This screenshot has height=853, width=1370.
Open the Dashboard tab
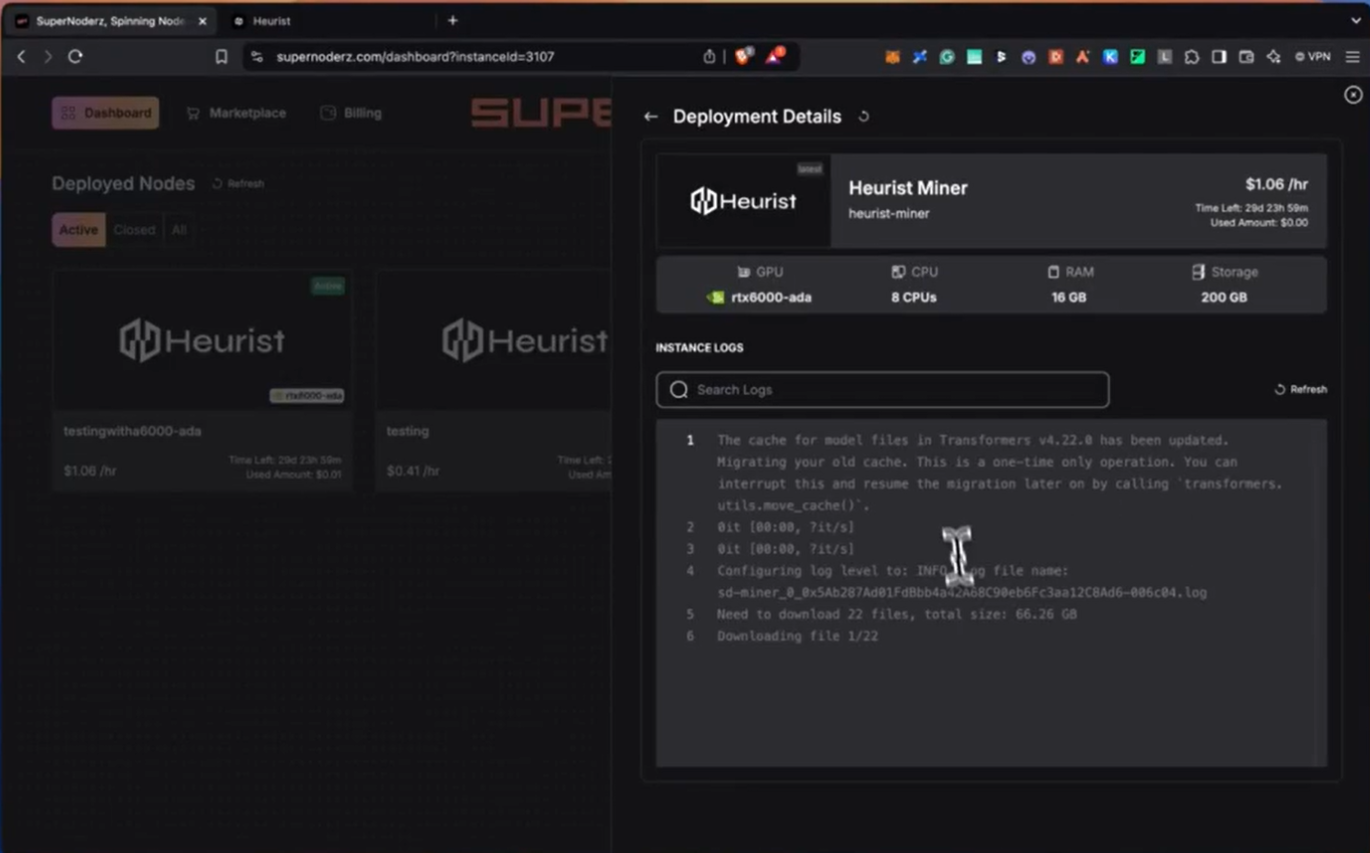pyautogui.click(x=105, y=113)
